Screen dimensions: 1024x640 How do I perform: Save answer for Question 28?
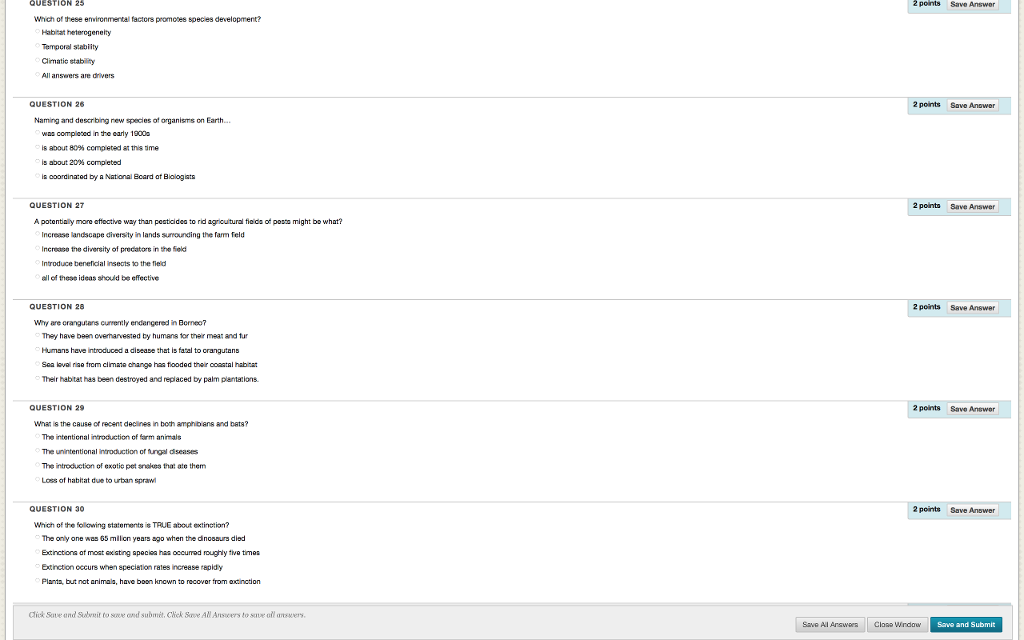[x=972, y=308]
